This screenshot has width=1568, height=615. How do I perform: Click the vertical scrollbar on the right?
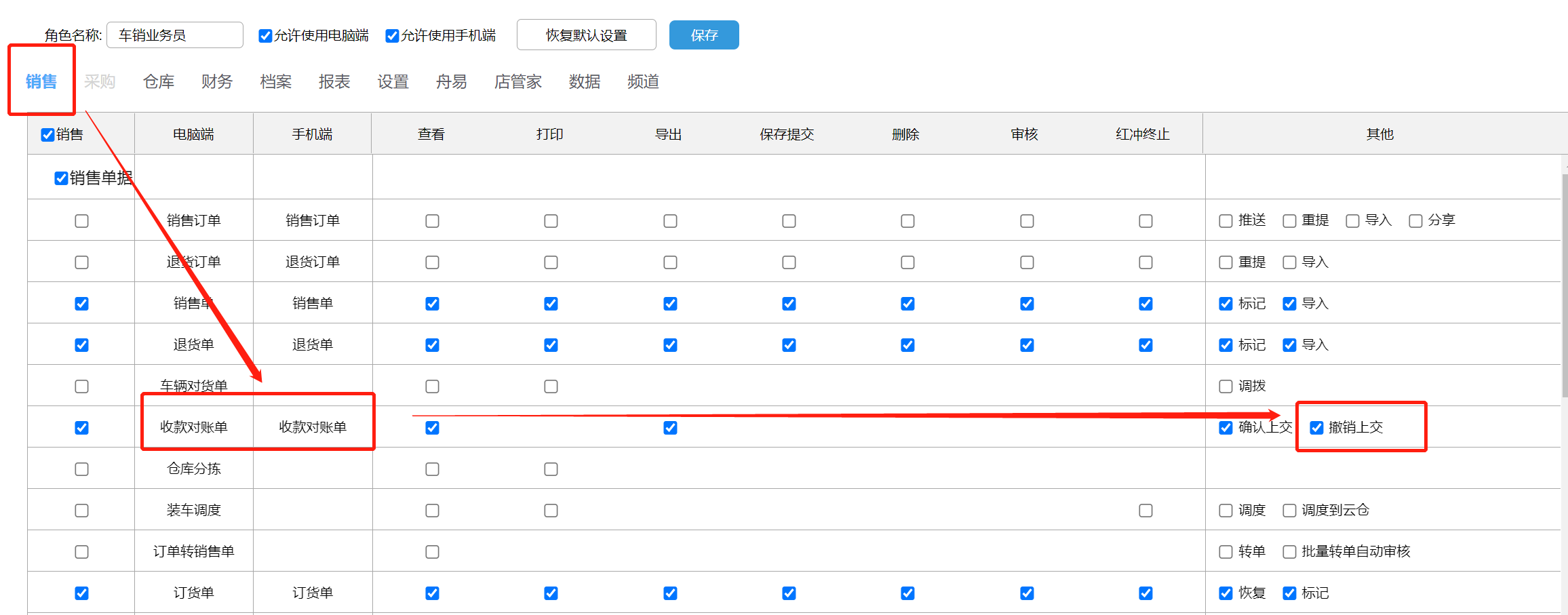point(1565,285)
